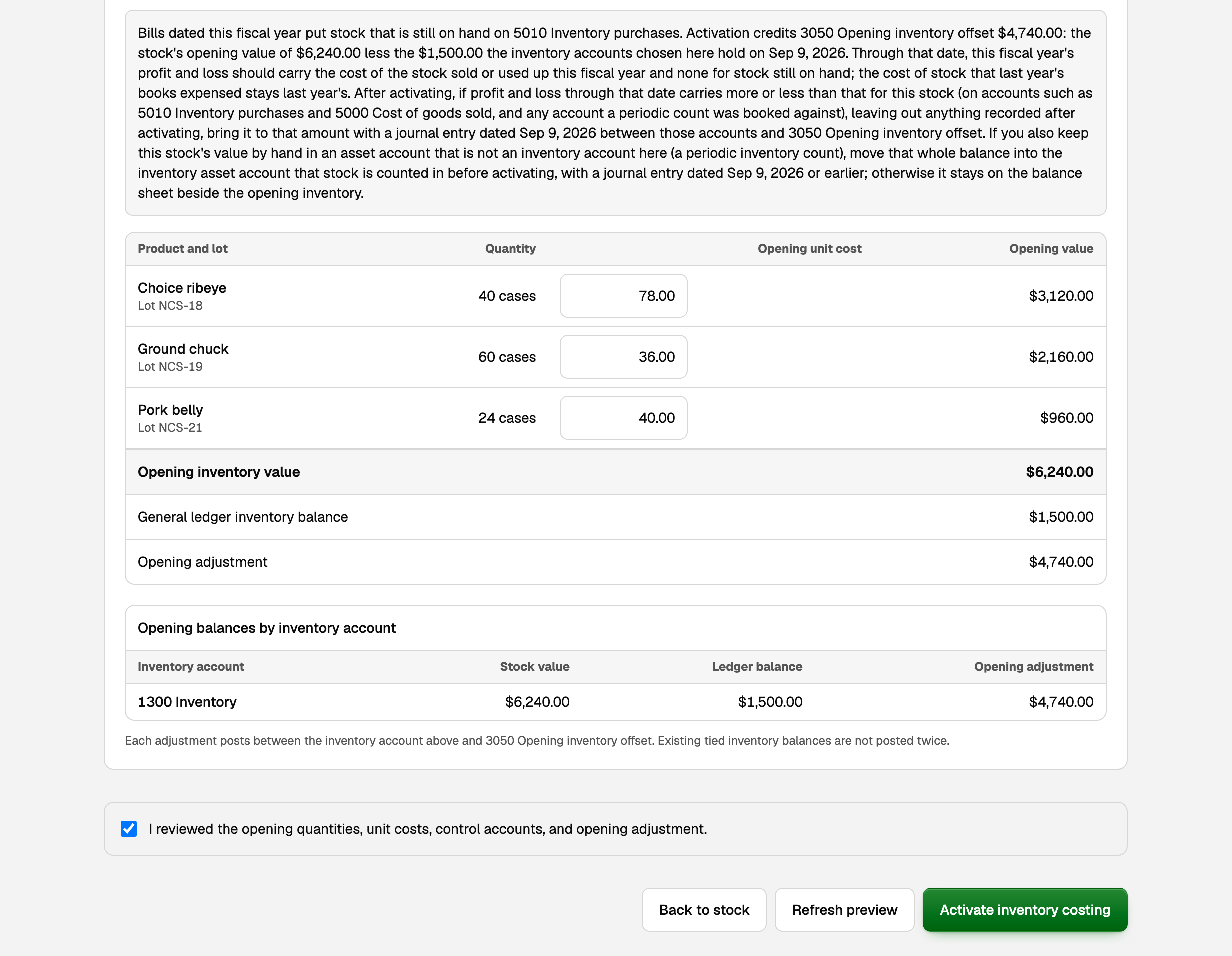Click the Ledger balance column header

tap(757, 666)
